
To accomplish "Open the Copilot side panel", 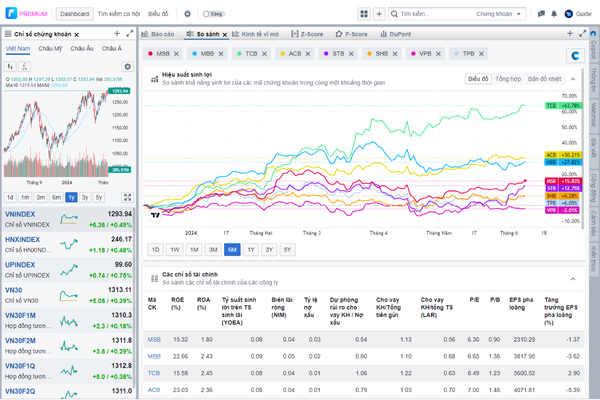I will [x=593, y=46].
